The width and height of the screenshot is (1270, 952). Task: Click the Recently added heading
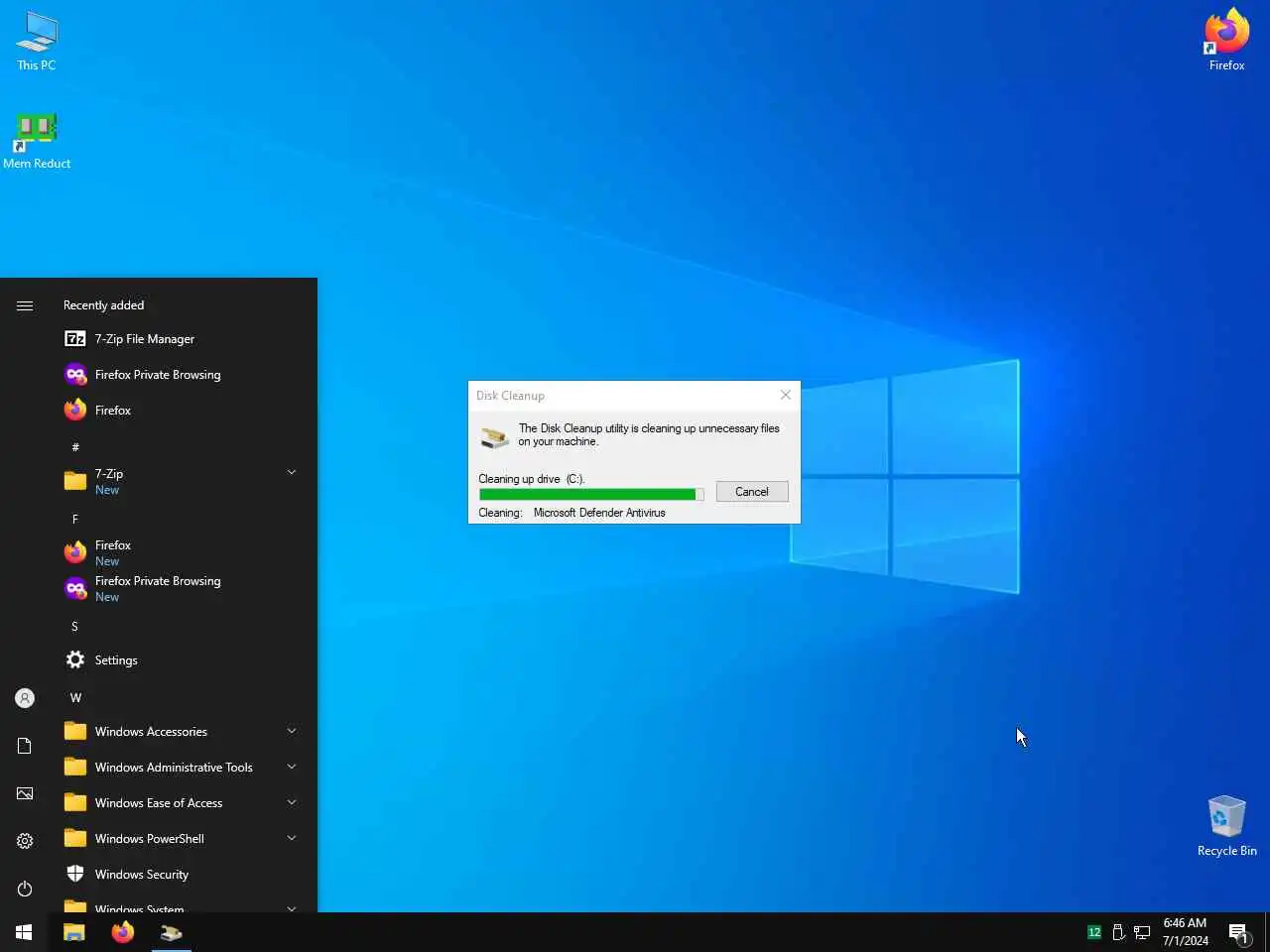click(103, 305)
